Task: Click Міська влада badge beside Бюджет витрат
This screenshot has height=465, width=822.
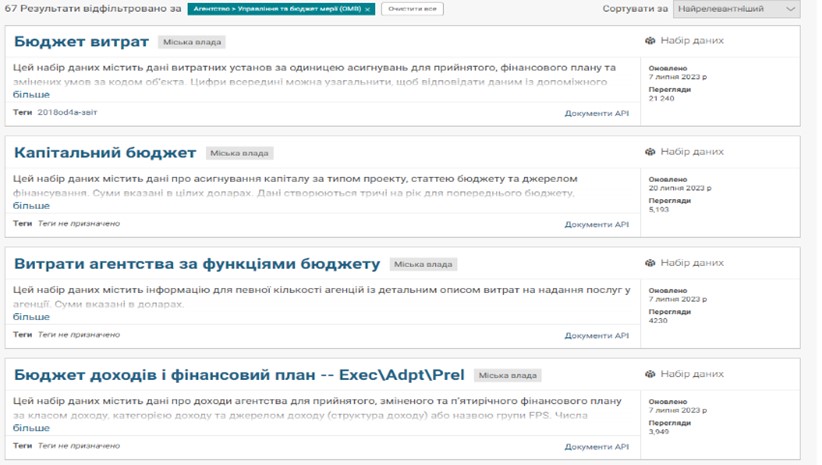Action: tap(192, 42)
